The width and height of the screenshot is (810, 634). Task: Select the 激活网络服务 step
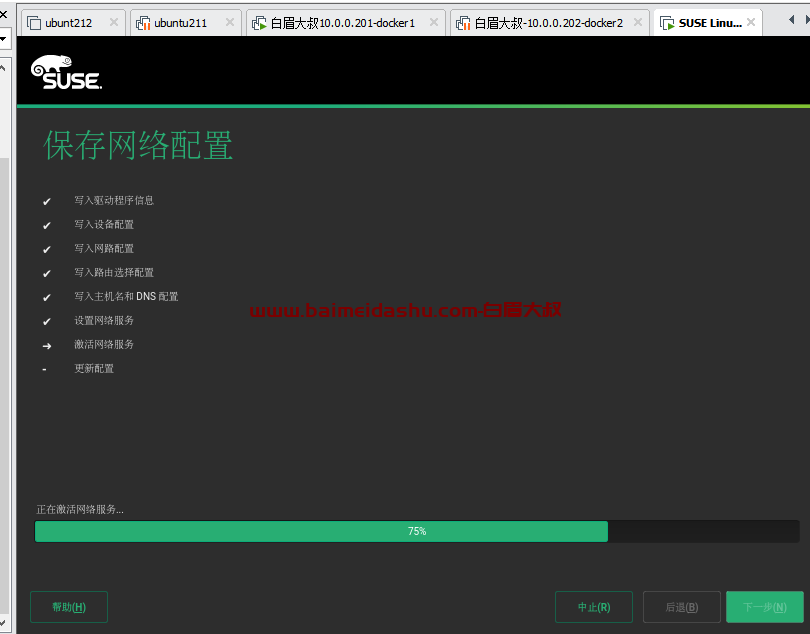pyautogui.click(x=104, y=345)
